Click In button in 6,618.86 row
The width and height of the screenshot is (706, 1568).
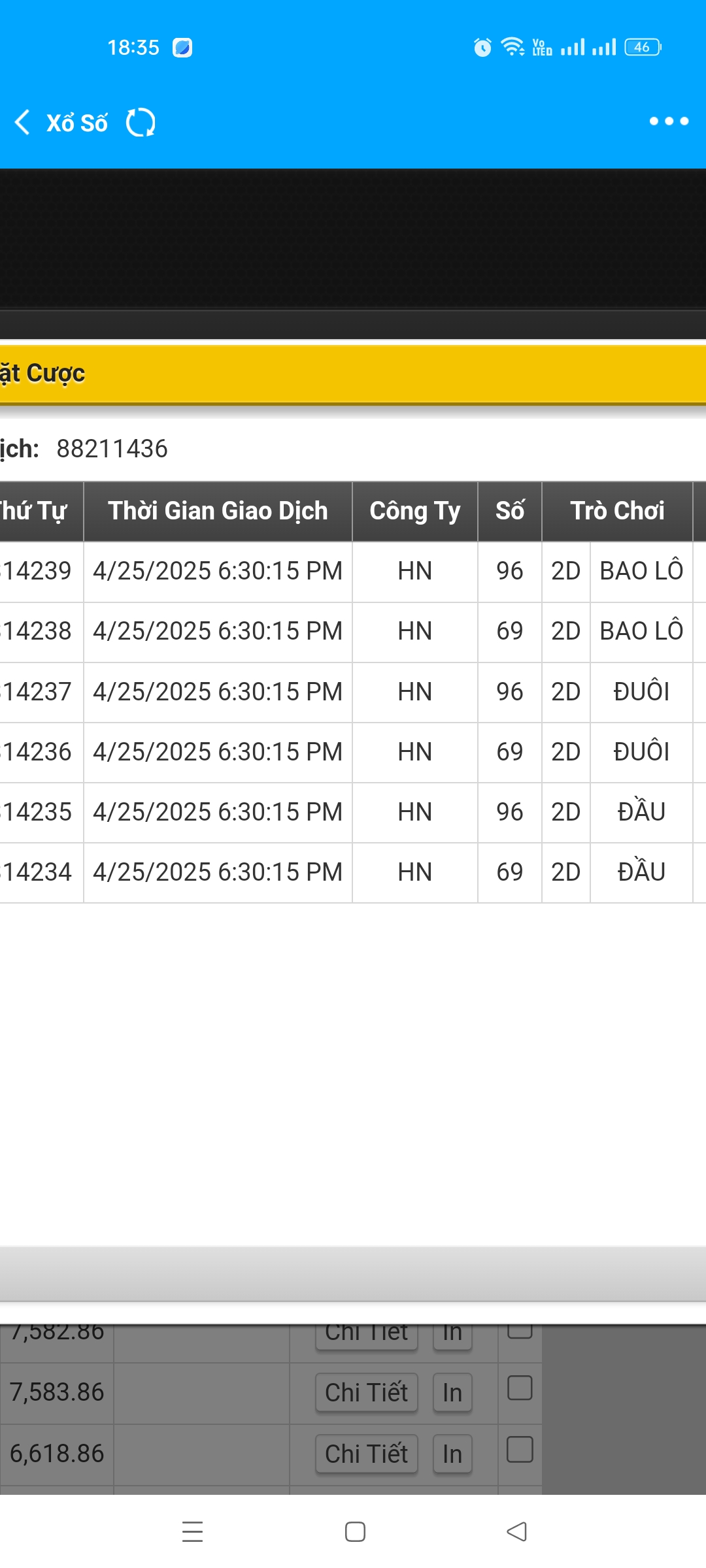pyautogui.click(x=452, y=1454)
